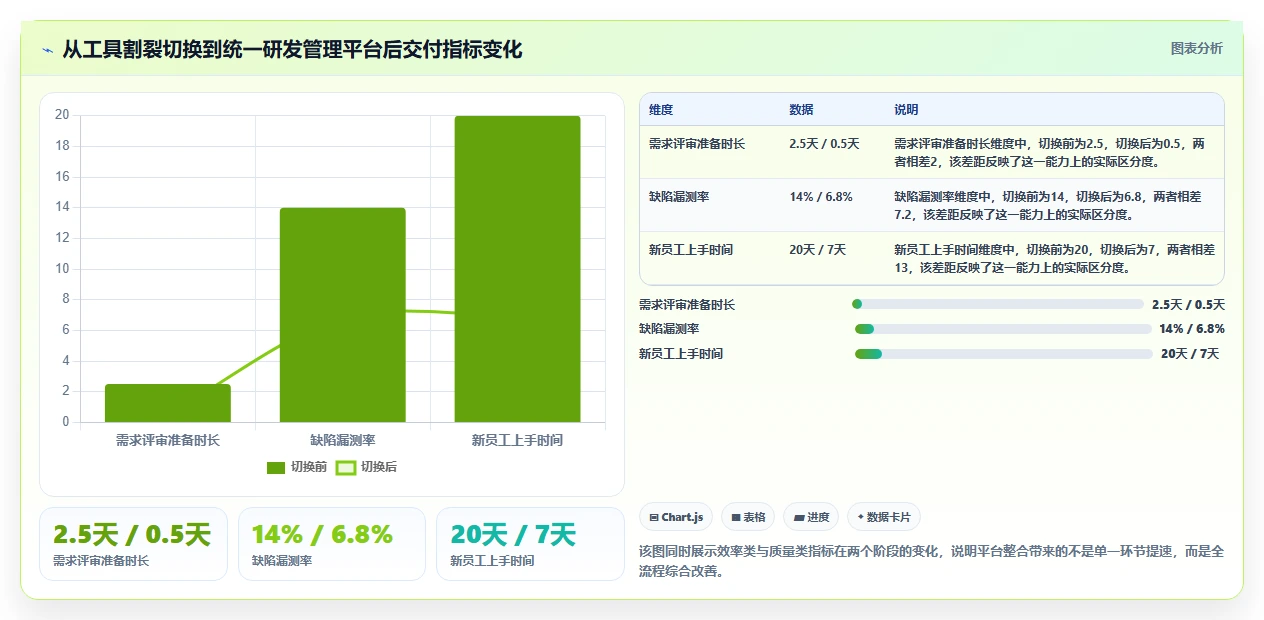
Task: Click the y-axis value 20
Action: tap(62, 115)
